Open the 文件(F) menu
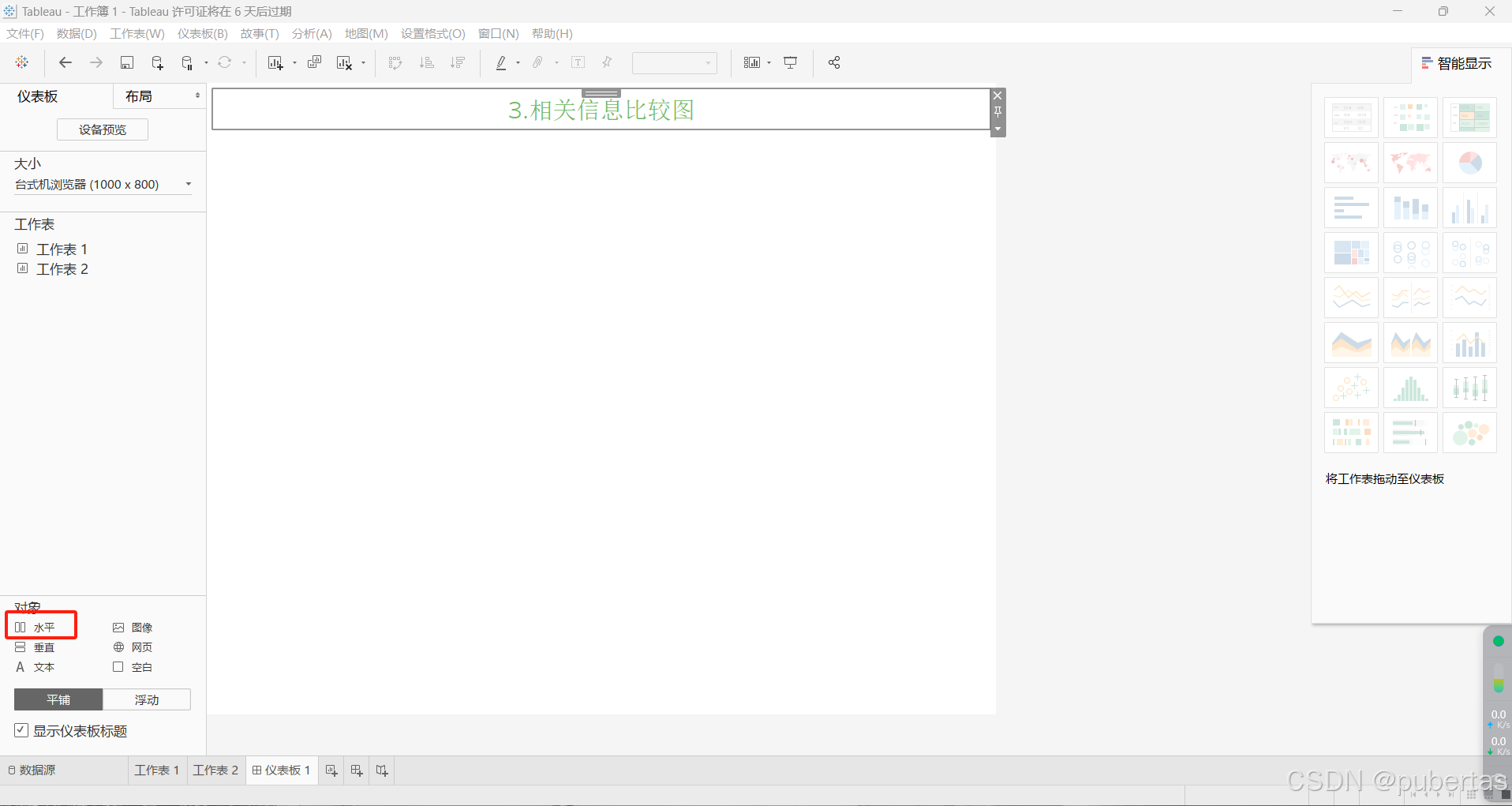 click(x=25, y=34)
